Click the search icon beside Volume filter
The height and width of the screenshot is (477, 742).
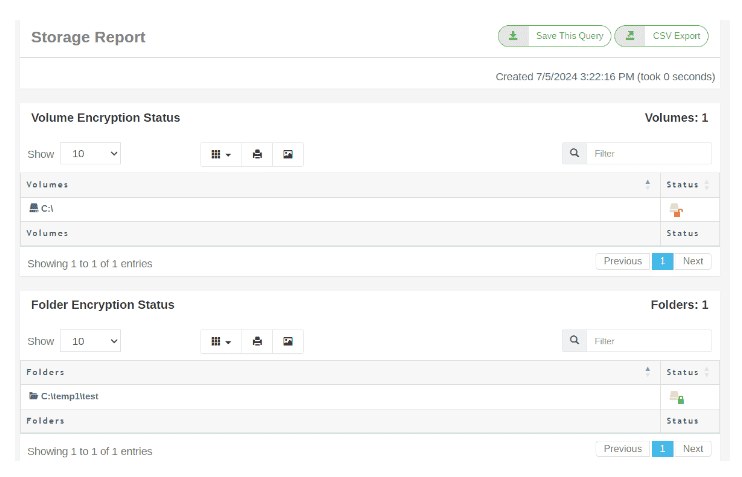click(574, 154)
